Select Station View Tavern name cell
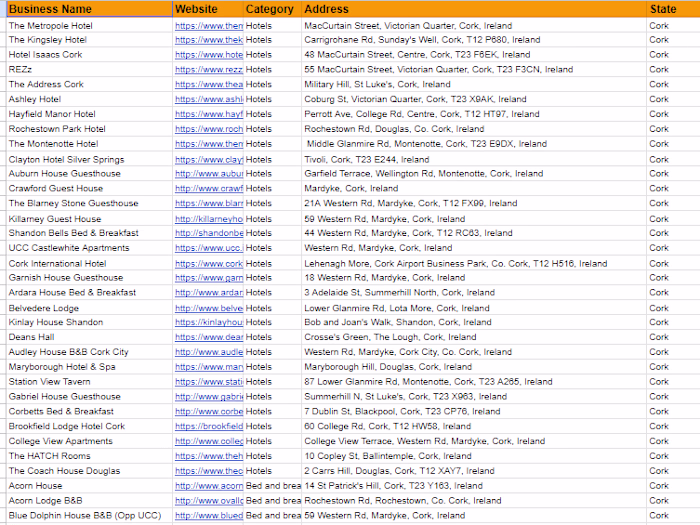This screenshot has width=700, height=525. [89, 382]
